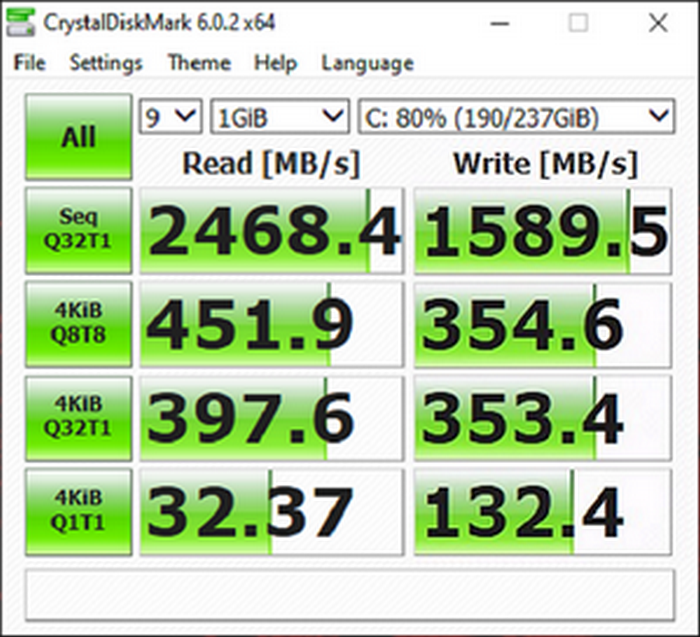Open the Theme menu
The image size is (700, 637).
[200, 62]
